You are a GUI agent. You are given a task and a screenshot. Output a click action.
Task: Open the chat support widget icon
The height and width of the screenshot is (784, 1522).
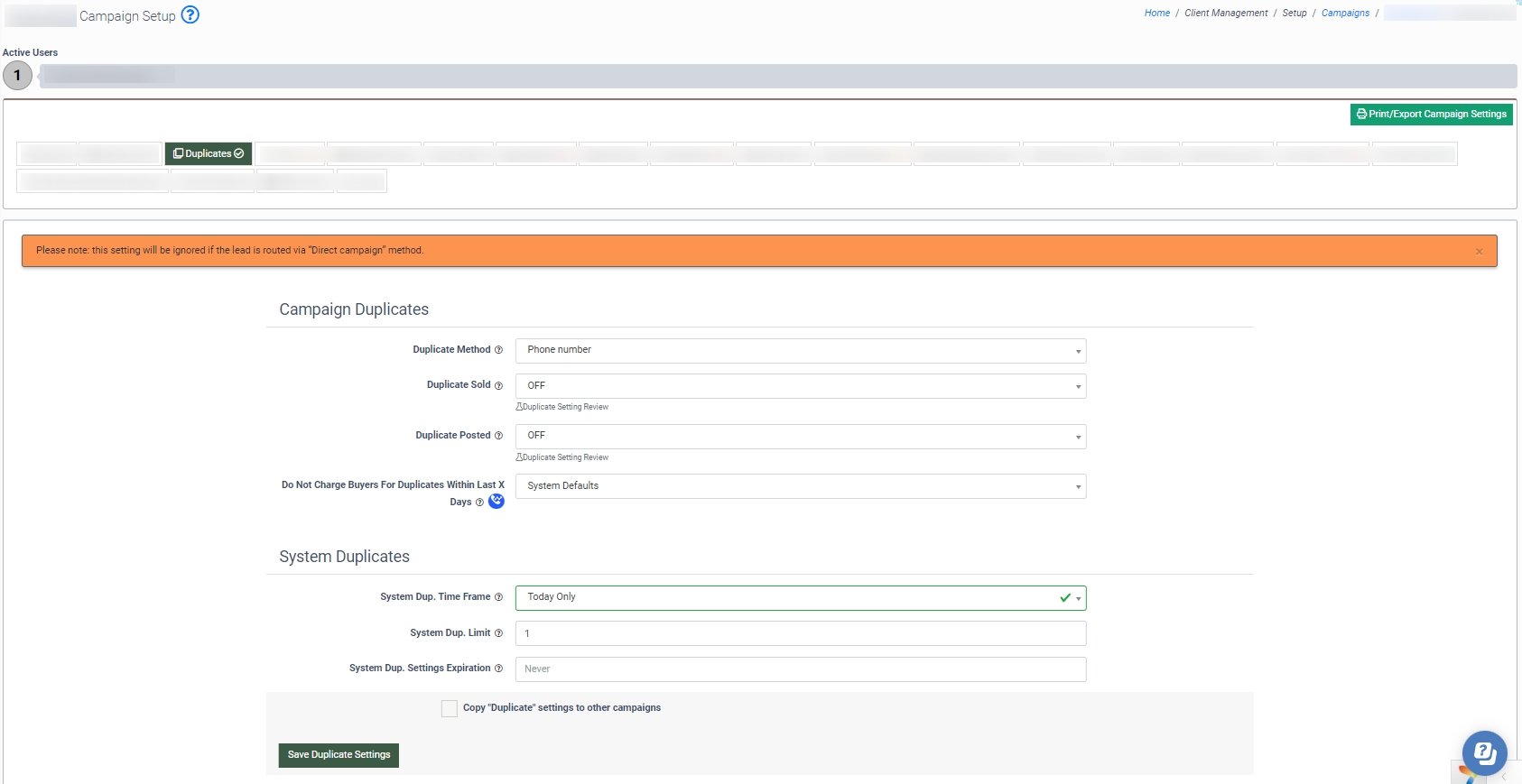click(1484, 752)
